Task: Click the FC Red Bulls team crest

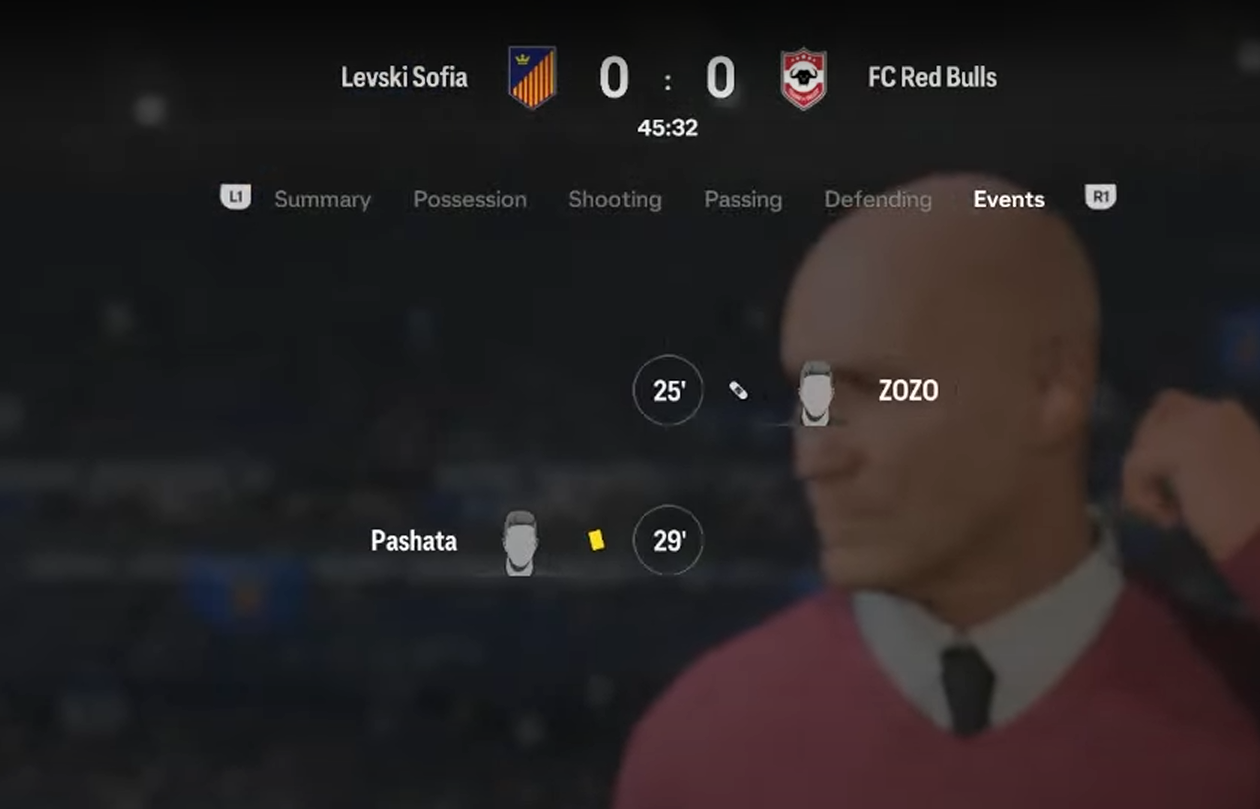Action: click(x=804, y=78)
